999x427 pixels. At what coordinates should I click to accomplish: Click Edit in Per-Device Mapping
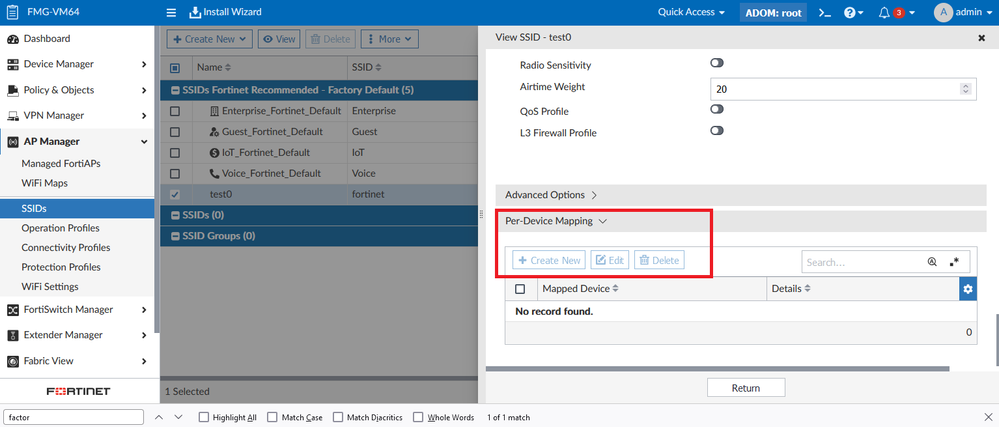pyautogui.click(x=610, y=260)
